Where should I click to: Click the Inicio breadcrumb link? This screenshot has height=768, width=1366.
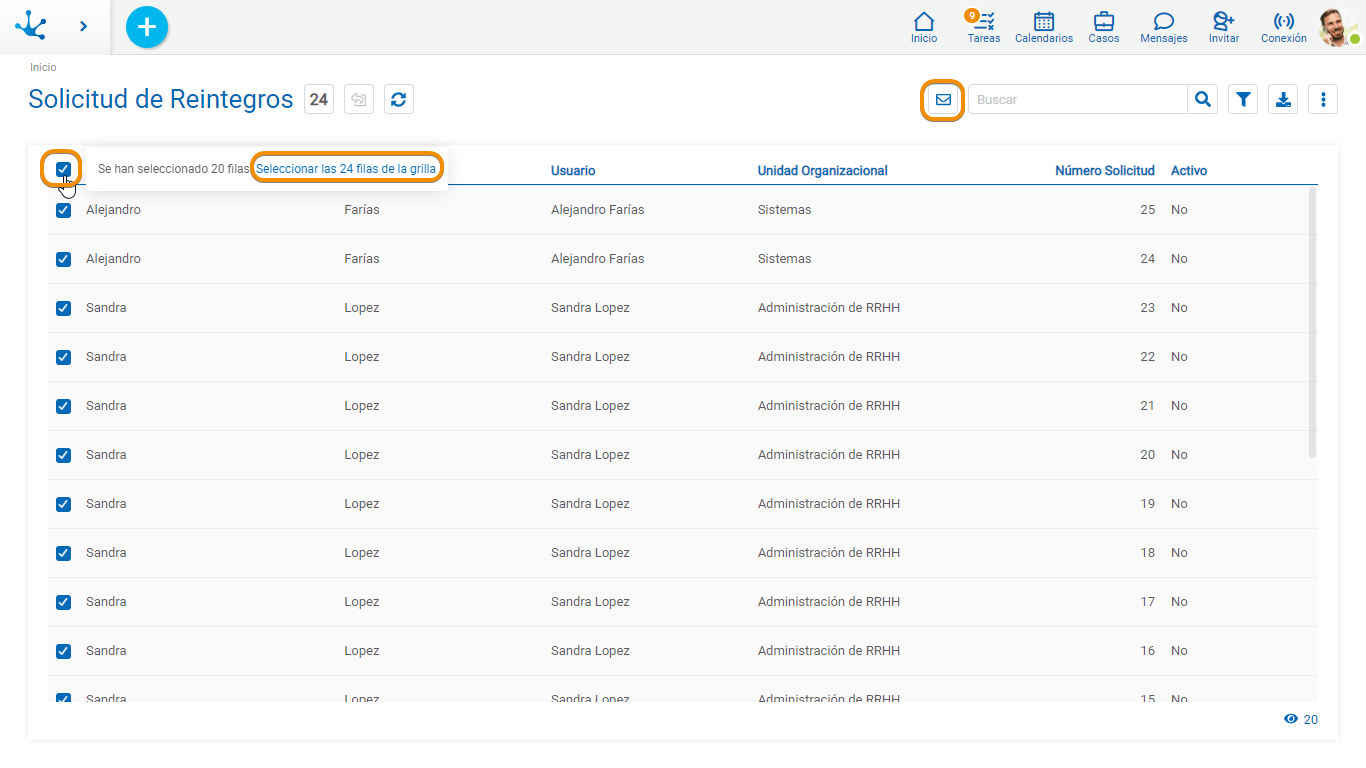[x=43, y=68]
